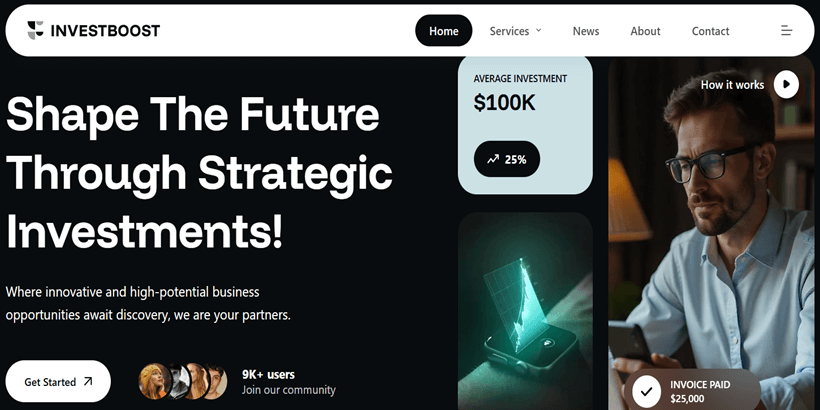Open the Contact page
The height and width of the screenshot is (410, 820).
pos(710,31)
